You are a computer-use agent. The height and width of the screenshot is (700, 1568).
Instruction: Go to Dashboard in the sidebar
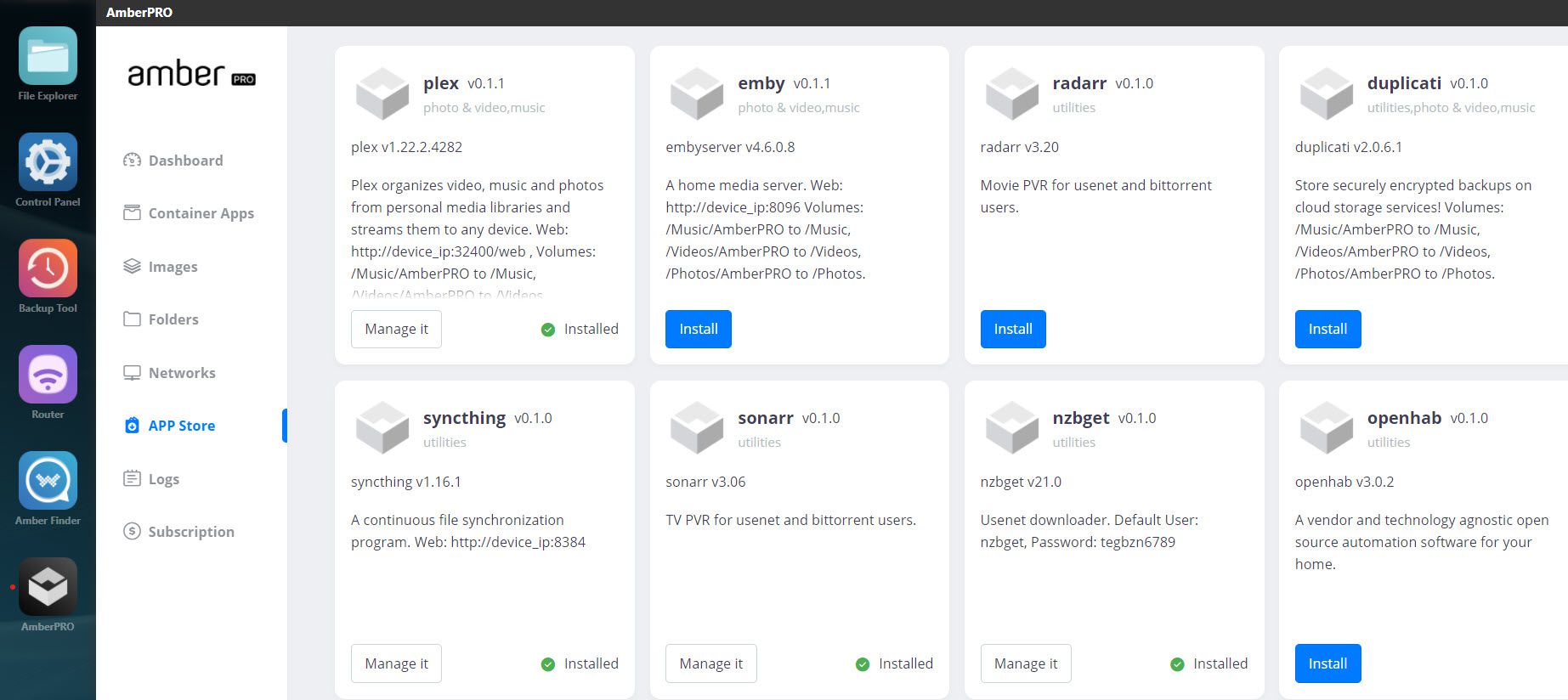(185, 161)
